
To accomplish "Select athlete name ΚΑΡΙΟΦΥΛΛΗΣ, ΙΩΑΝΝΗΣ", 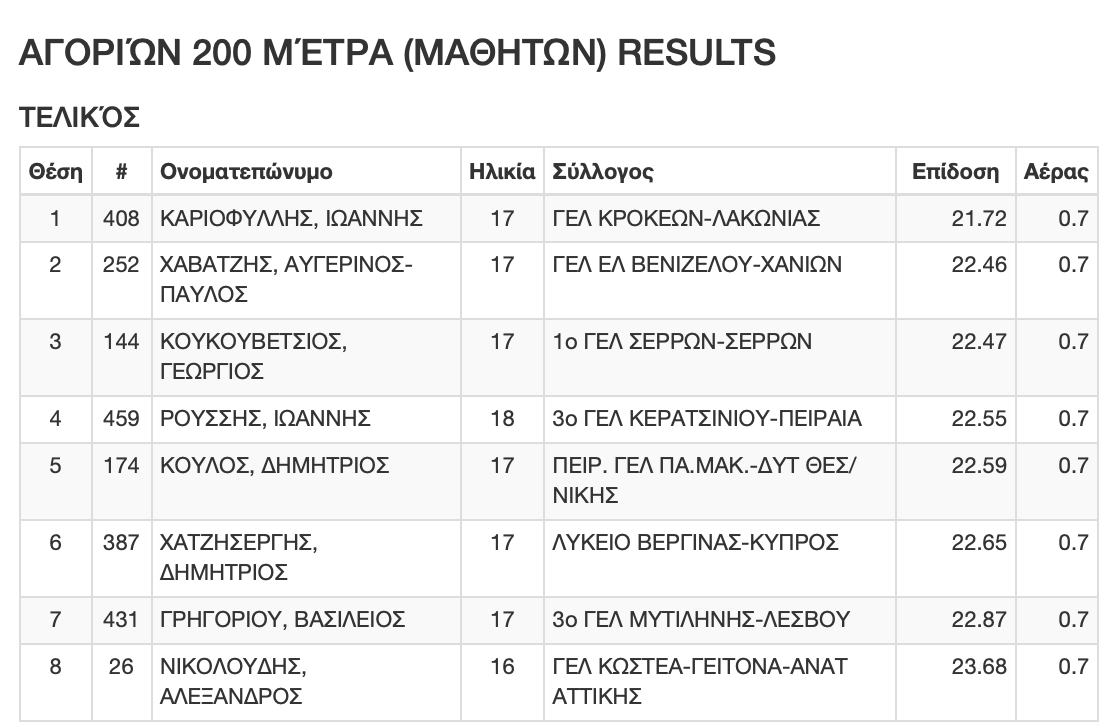I will [x=291, y=219].
